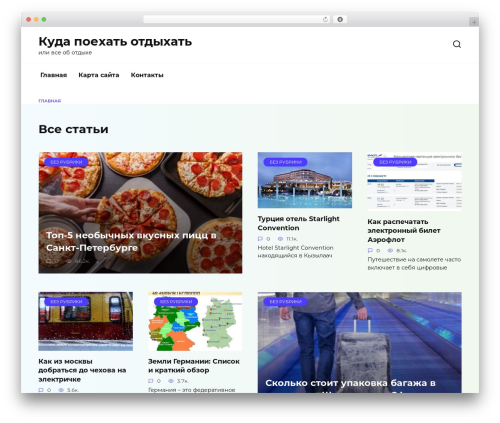Click excerpt Германия – это федеративное
Image resolution: width=500 pixels, height=423 pixels.
[x=192, y=390]
